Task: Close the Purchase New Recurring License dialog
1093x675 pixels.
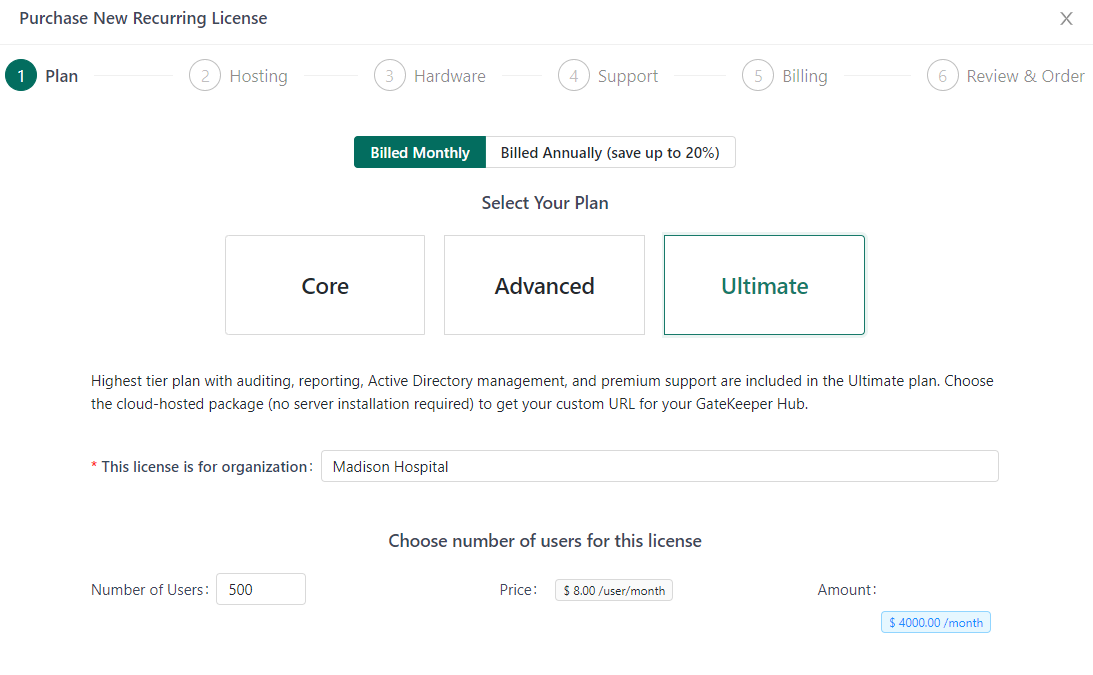Action: point(1066,19)
